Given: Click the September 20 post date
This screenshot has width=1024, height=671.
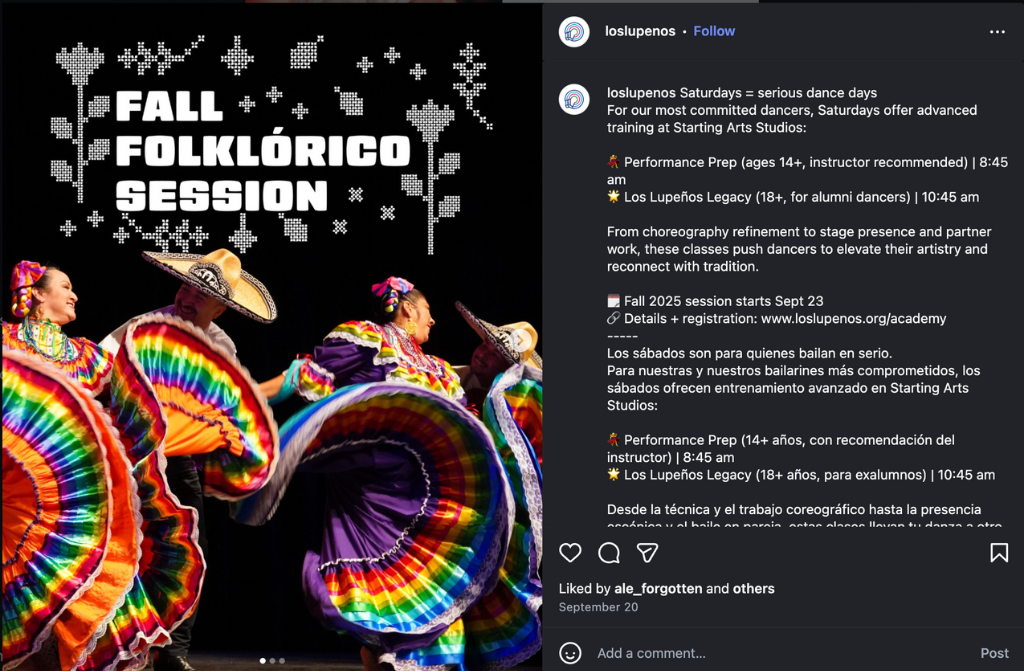Looking at the screenshot, I should pyautogui.click(x=598, y=607).
